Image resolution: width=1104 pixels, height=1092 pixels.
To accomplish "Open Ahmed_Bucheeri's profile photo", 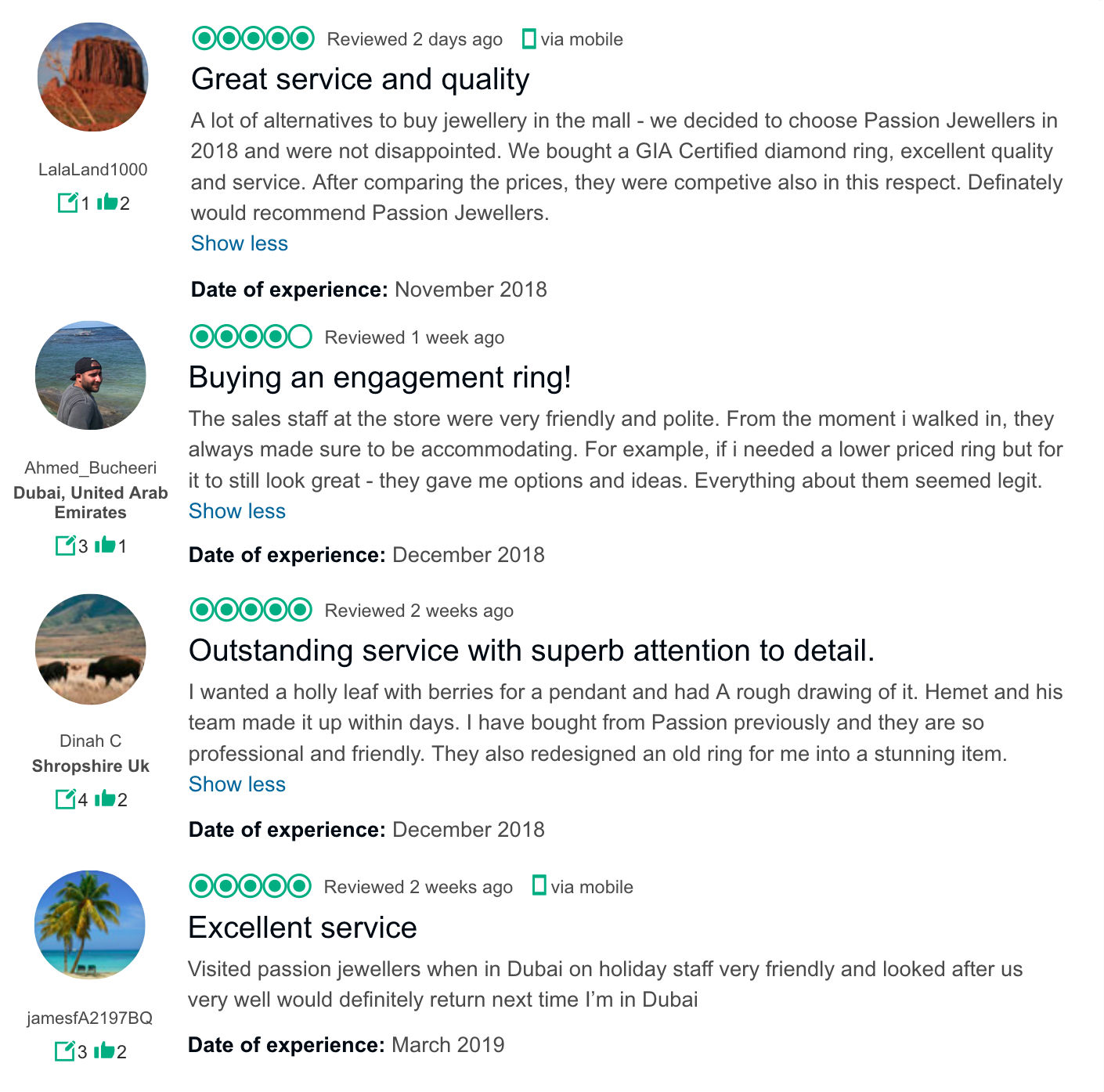I will pos(91,376).
